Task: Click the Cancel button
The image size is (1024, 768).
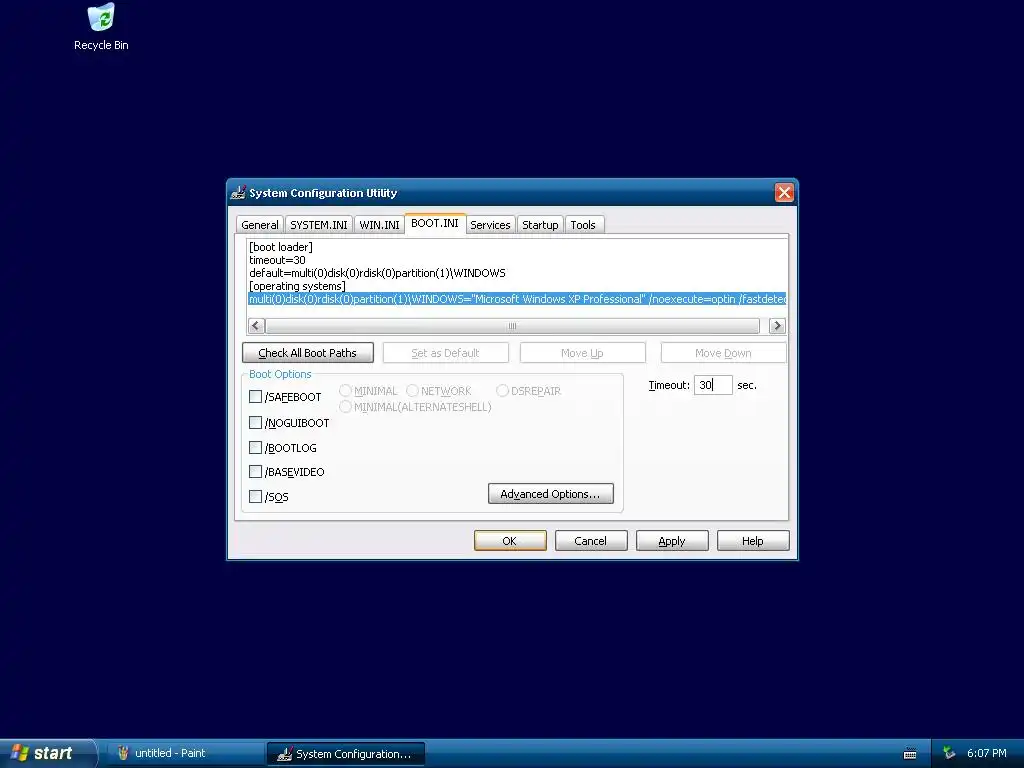Action: click(x=591, y=541)
